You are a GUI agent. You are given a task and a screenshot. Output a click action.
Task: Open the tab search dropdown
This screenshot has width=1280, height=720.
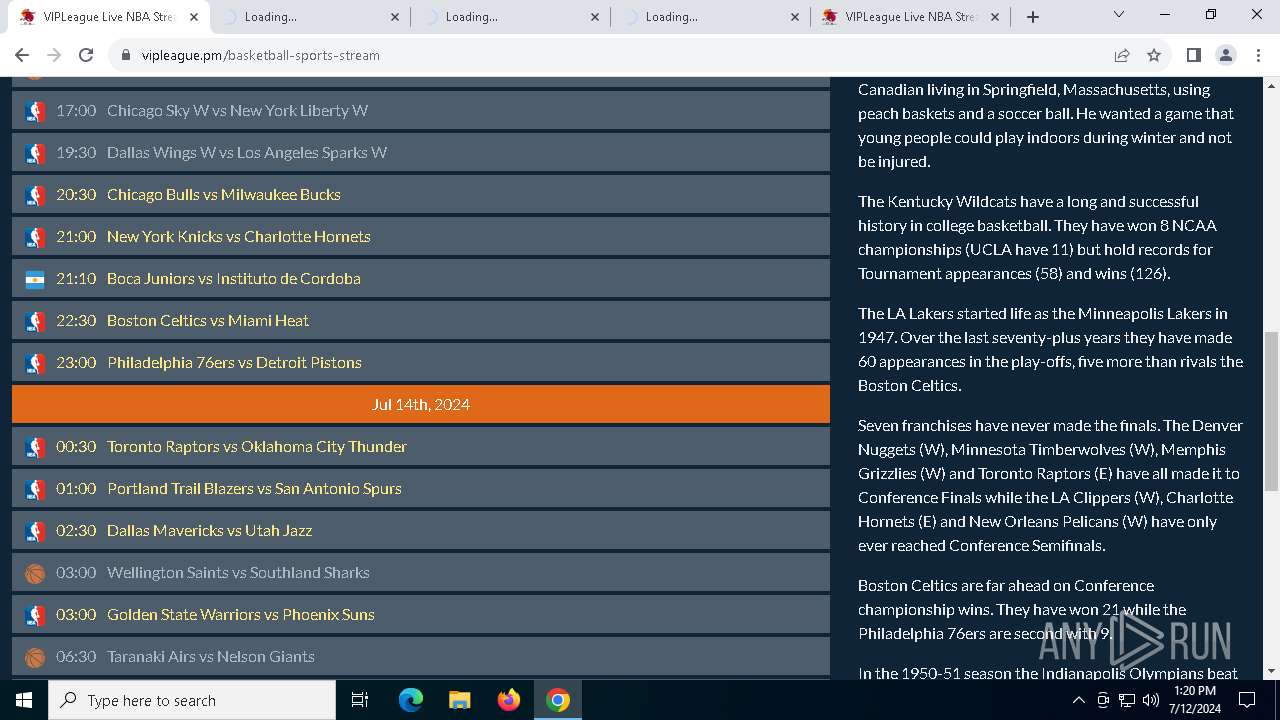click(x=1119, y=15)
